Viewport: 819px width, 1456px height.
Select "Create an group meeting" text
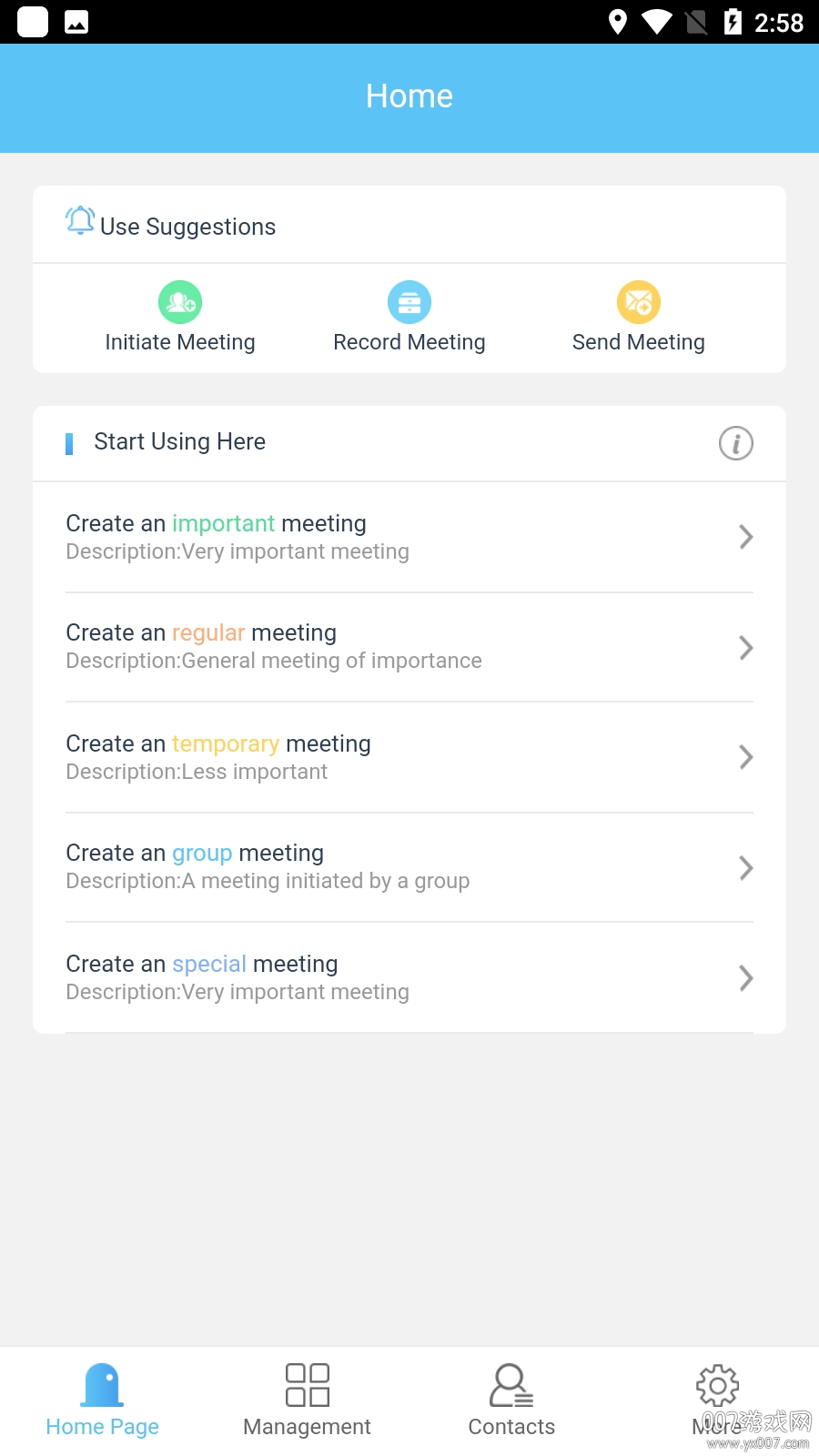click(195, 853)
